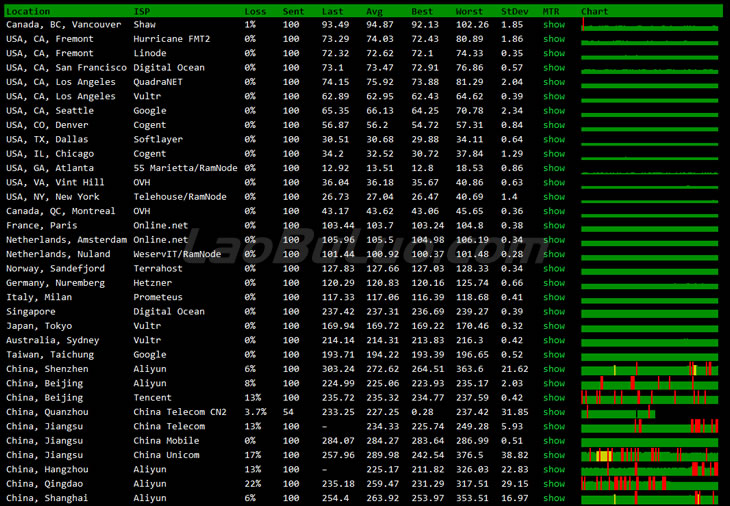Open show link for Seattle Google row

554,111
